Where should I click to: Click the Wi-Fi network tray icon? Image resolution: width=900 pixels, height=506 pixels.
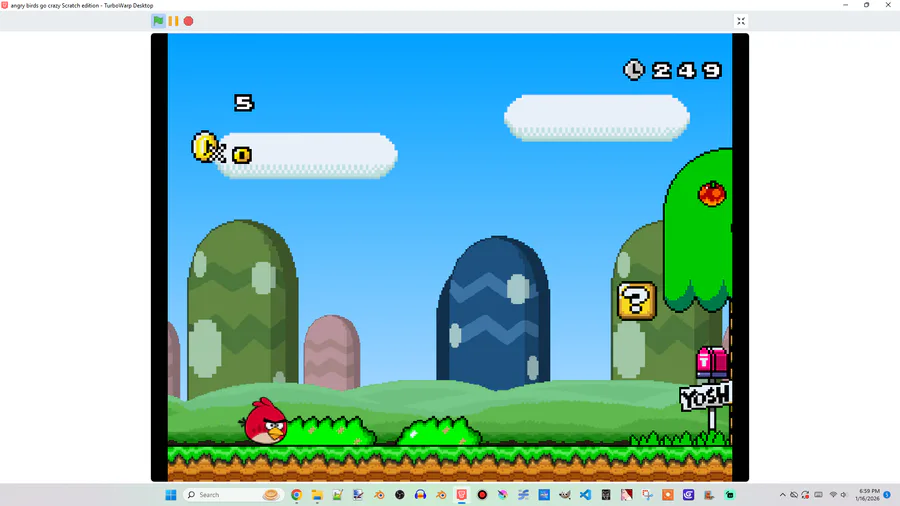point(833,495)
